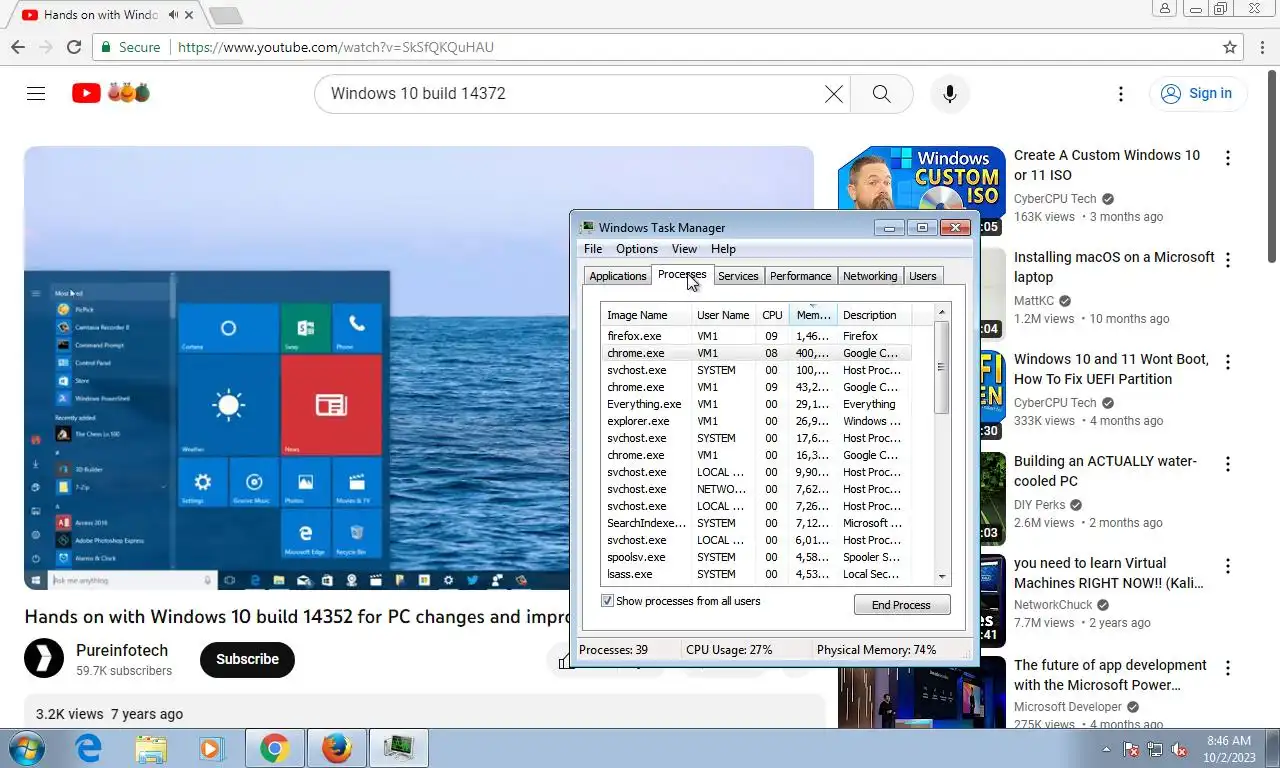Switch to Chrome taskbar icon
This screenshot has height=768, width=1280.
(x=275, y=748)
